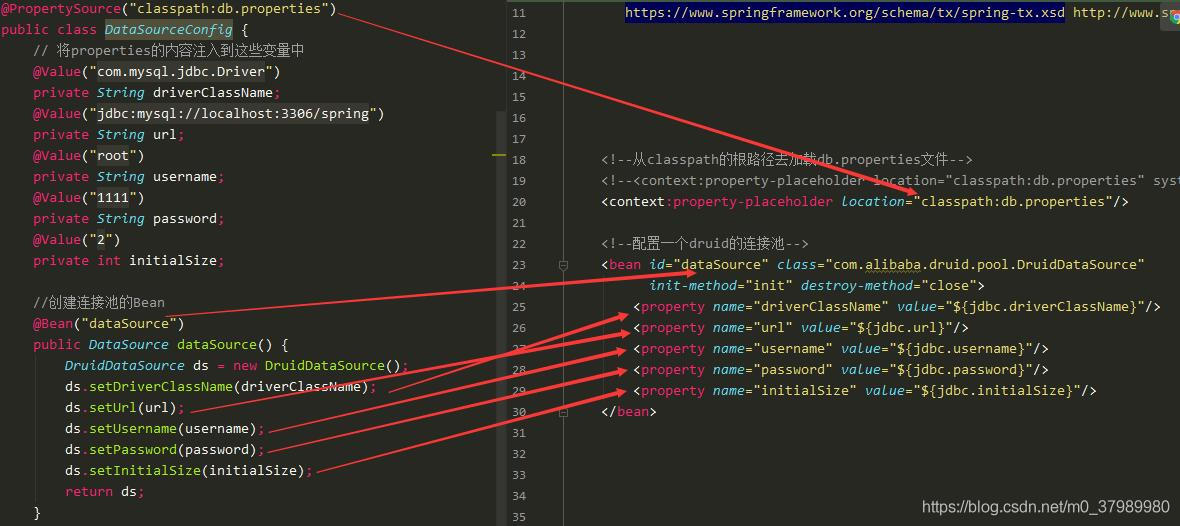Click the driverClassName field declaration
This screenshot has width=1180, height=526.
click(x=157, y=93)
